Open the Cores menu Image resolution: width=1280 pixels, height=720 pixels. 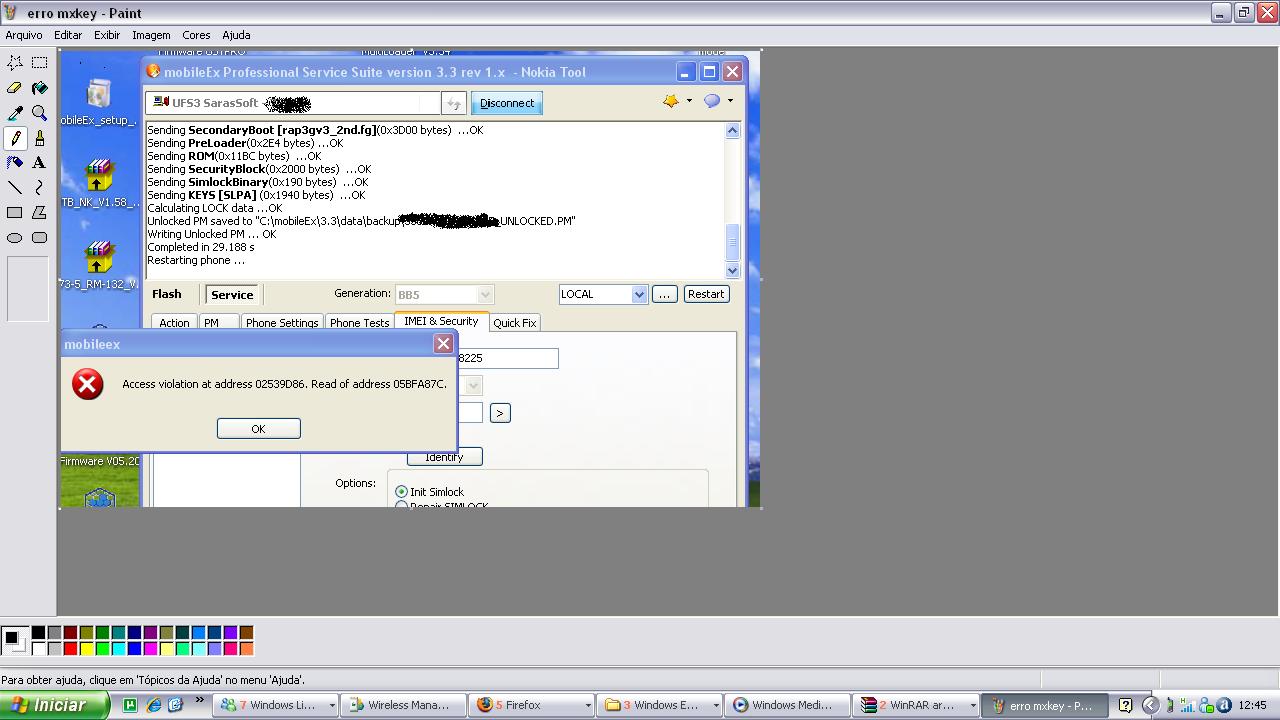tap(196, 35)
